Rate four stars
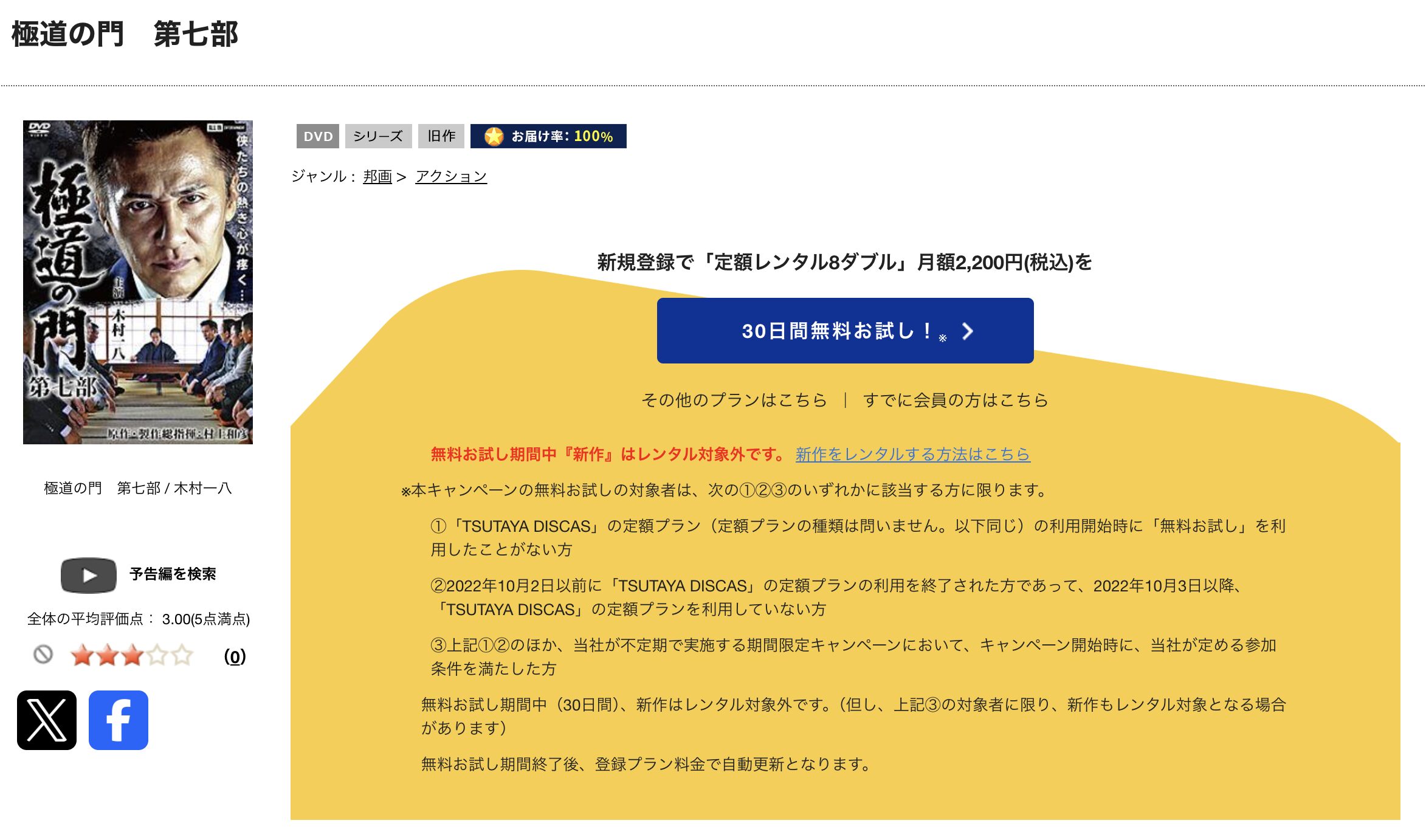This screenshot has height=840, width=1426. pos(157,656)
